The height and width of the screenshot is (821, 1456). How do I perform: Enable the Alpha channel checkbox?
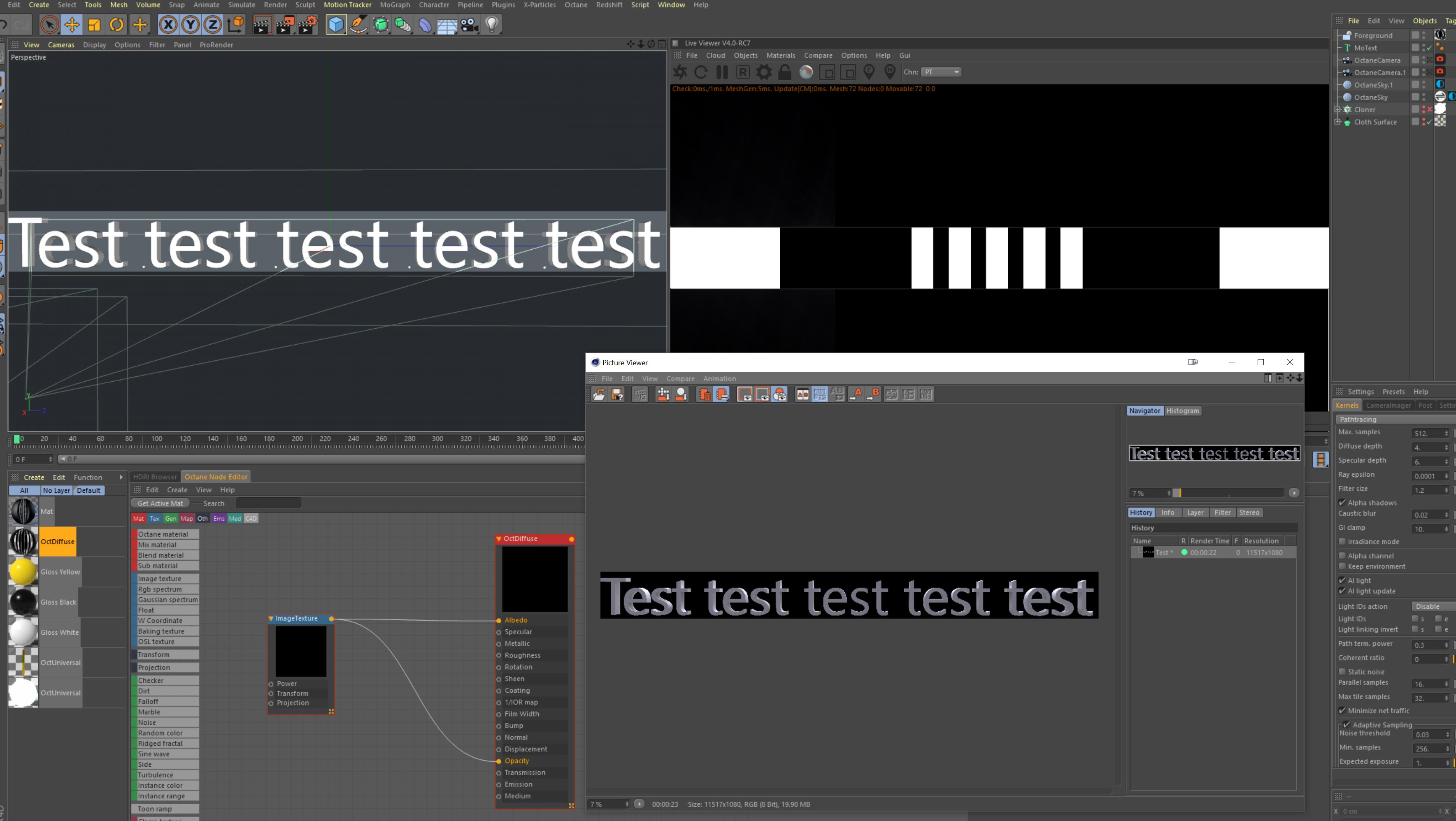pyautogui.click(x=1342, y=556)
